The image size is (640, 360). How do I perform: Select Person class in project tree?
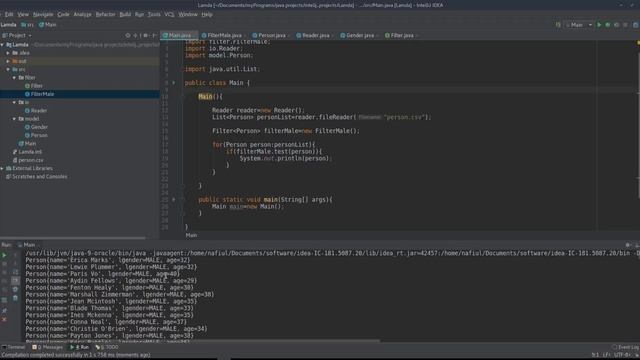point(36,135)
